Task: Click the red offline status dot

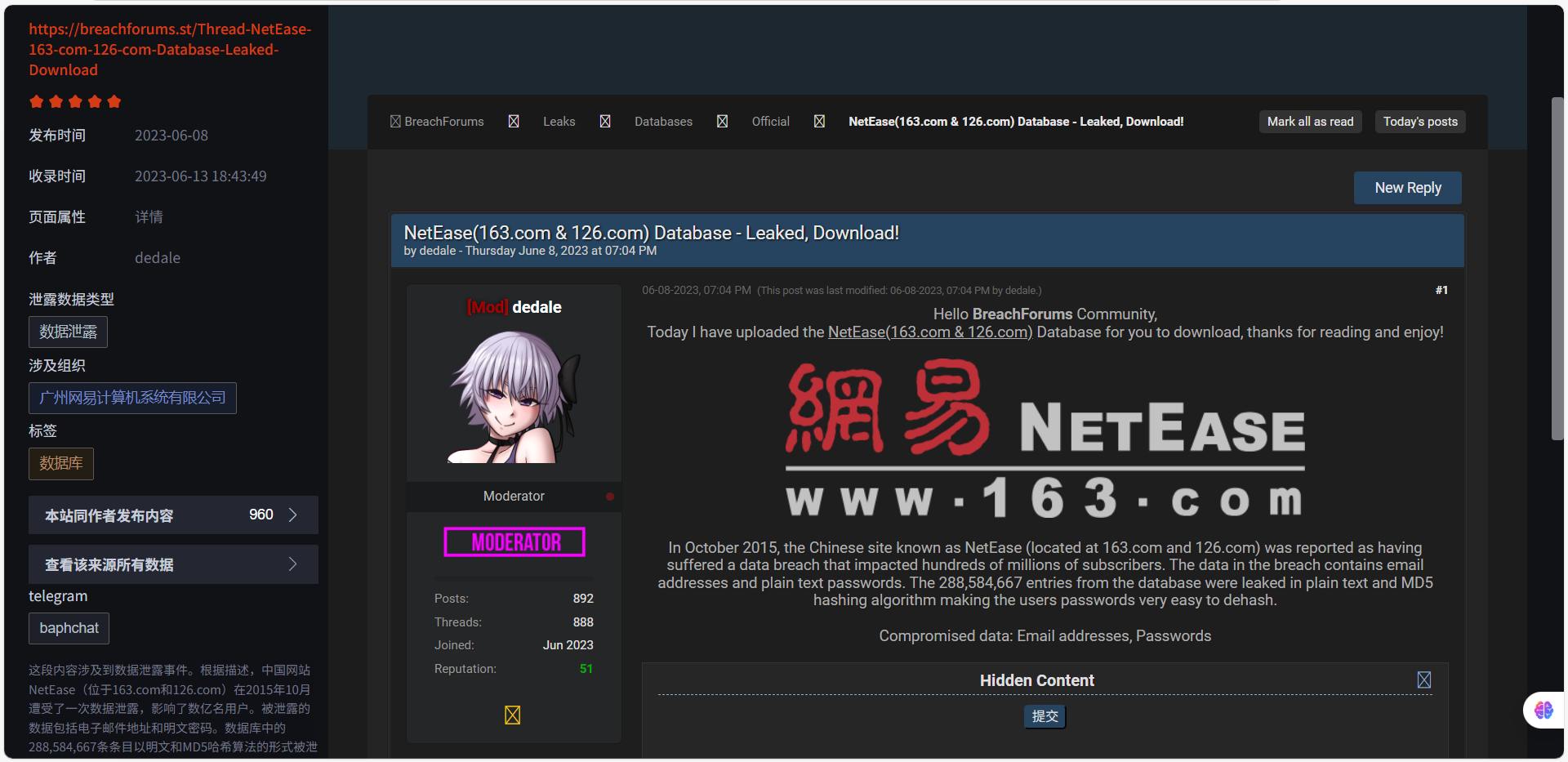Action: click(x=610, y=497)
